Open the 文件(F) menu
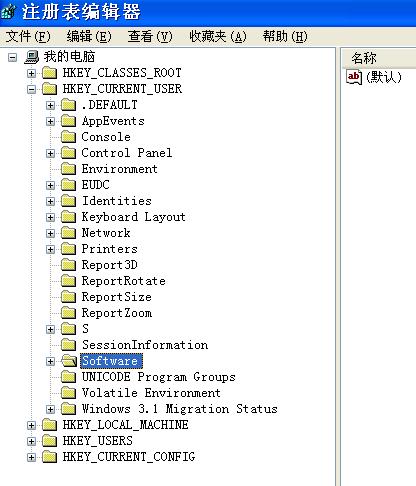This screenshot has height=486, width=416. (x=28, y=36)
